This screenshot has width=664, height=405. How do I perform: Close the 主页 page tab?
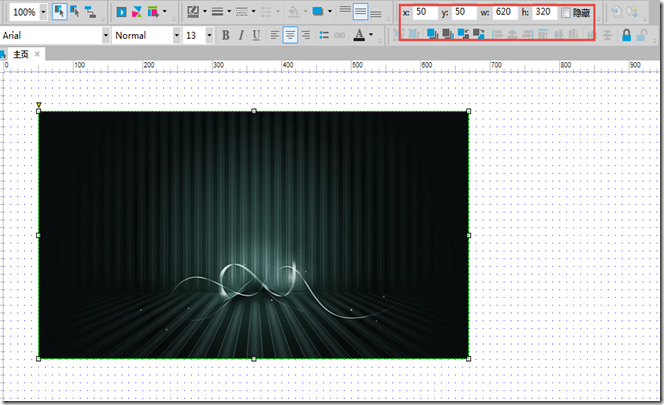37,54
